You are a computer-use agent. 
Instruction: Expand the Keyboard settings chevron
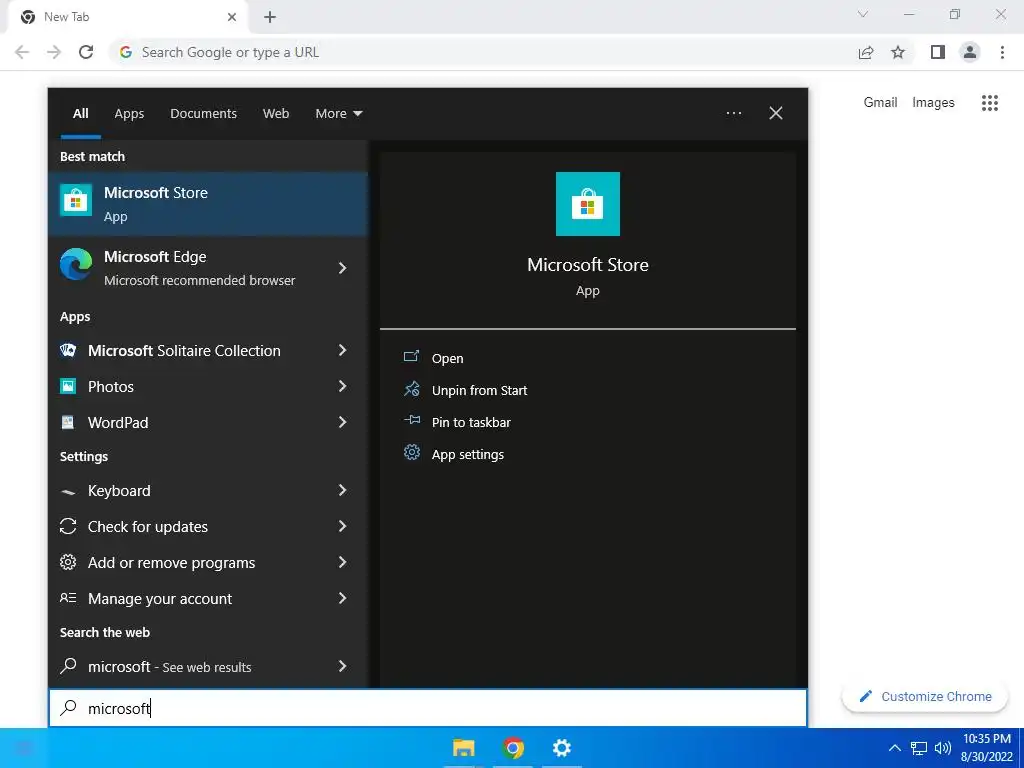point(342,490)
